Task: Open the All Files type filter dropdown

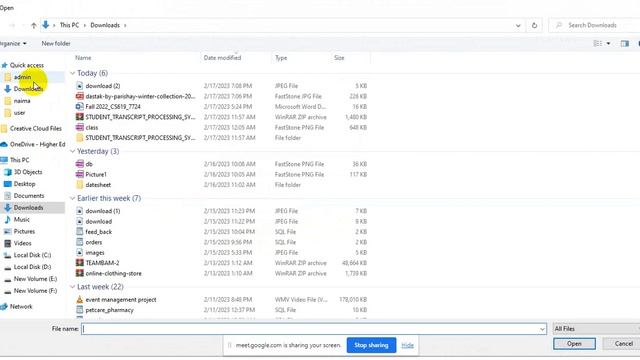Action: coord(596,329)
